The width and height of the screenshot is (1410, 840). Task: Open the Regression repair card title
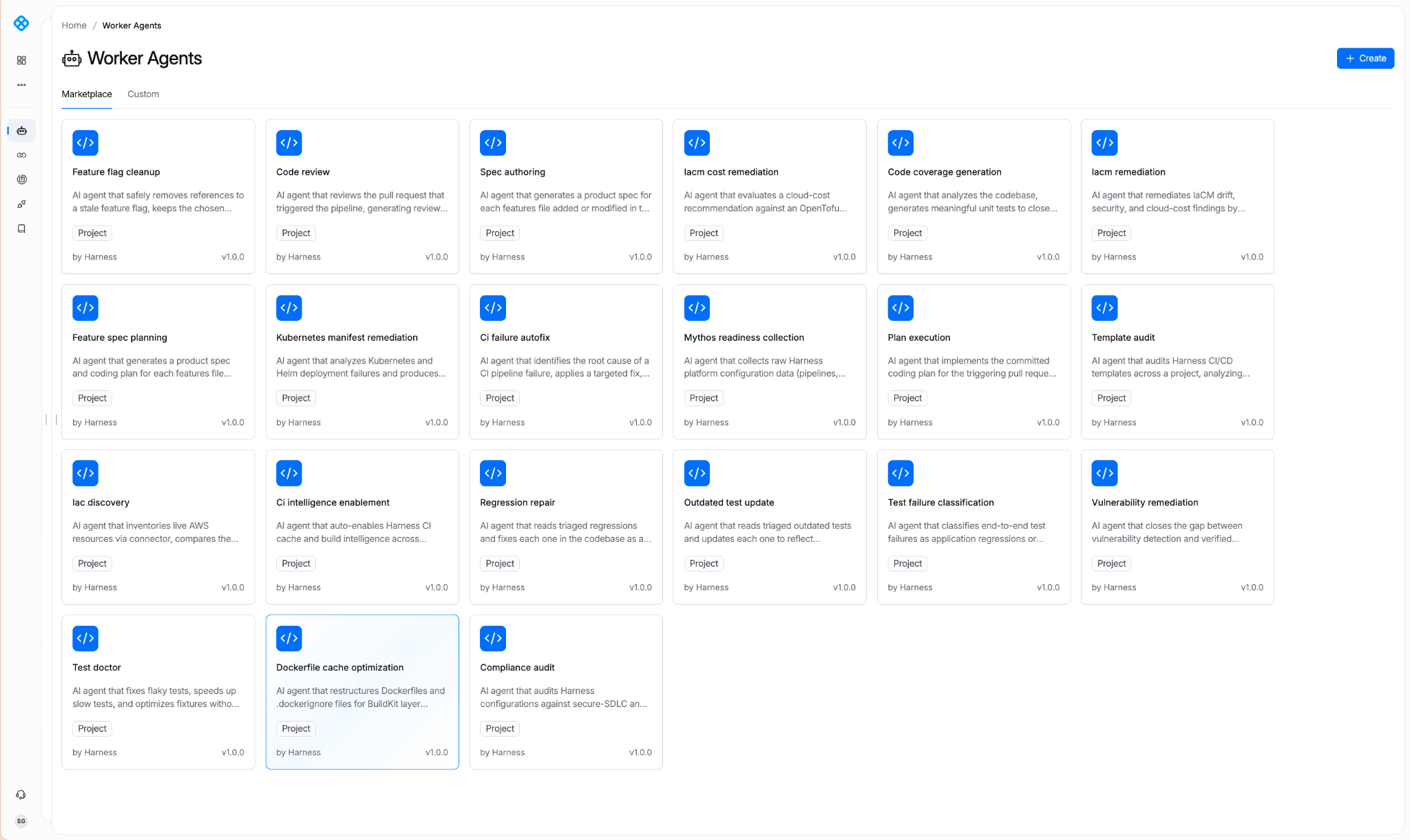click(517, 503)
